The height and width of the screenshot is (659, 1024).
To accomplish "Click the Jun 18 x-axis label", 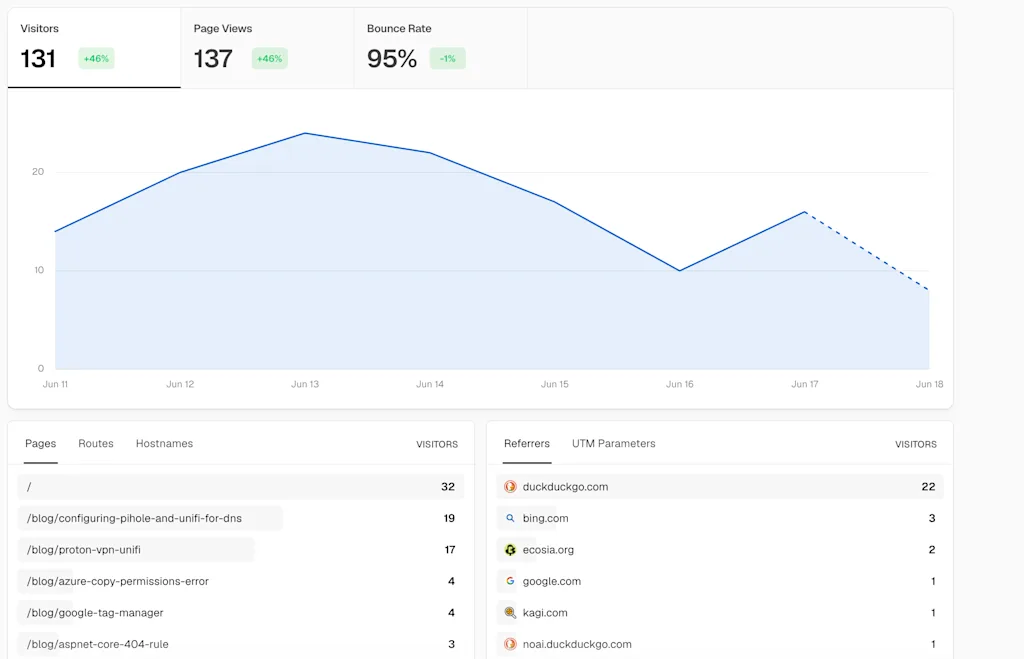I will (929, 384).
